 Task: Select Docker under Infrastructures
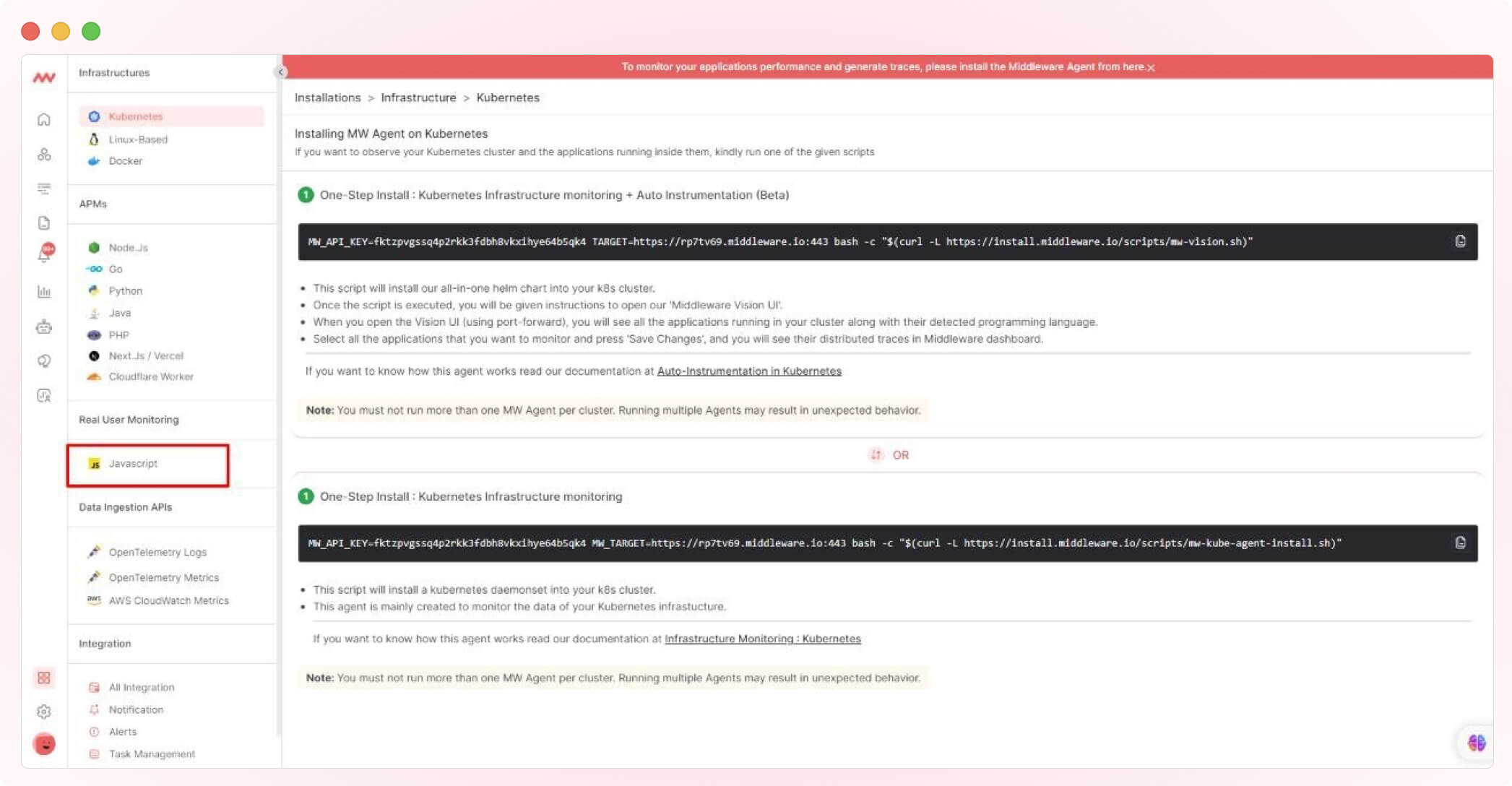(x=125, y=161)
